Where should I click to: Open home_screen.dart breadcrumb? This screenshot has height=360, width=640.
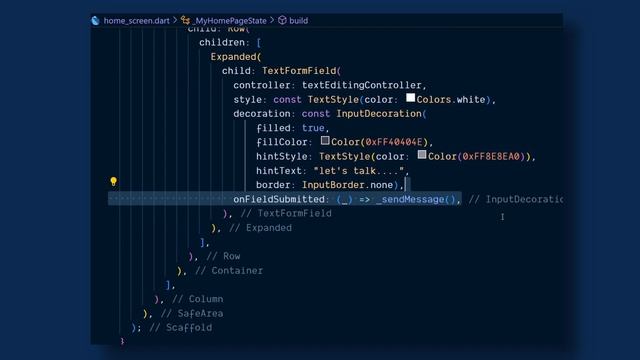click(x=136, y=20)
